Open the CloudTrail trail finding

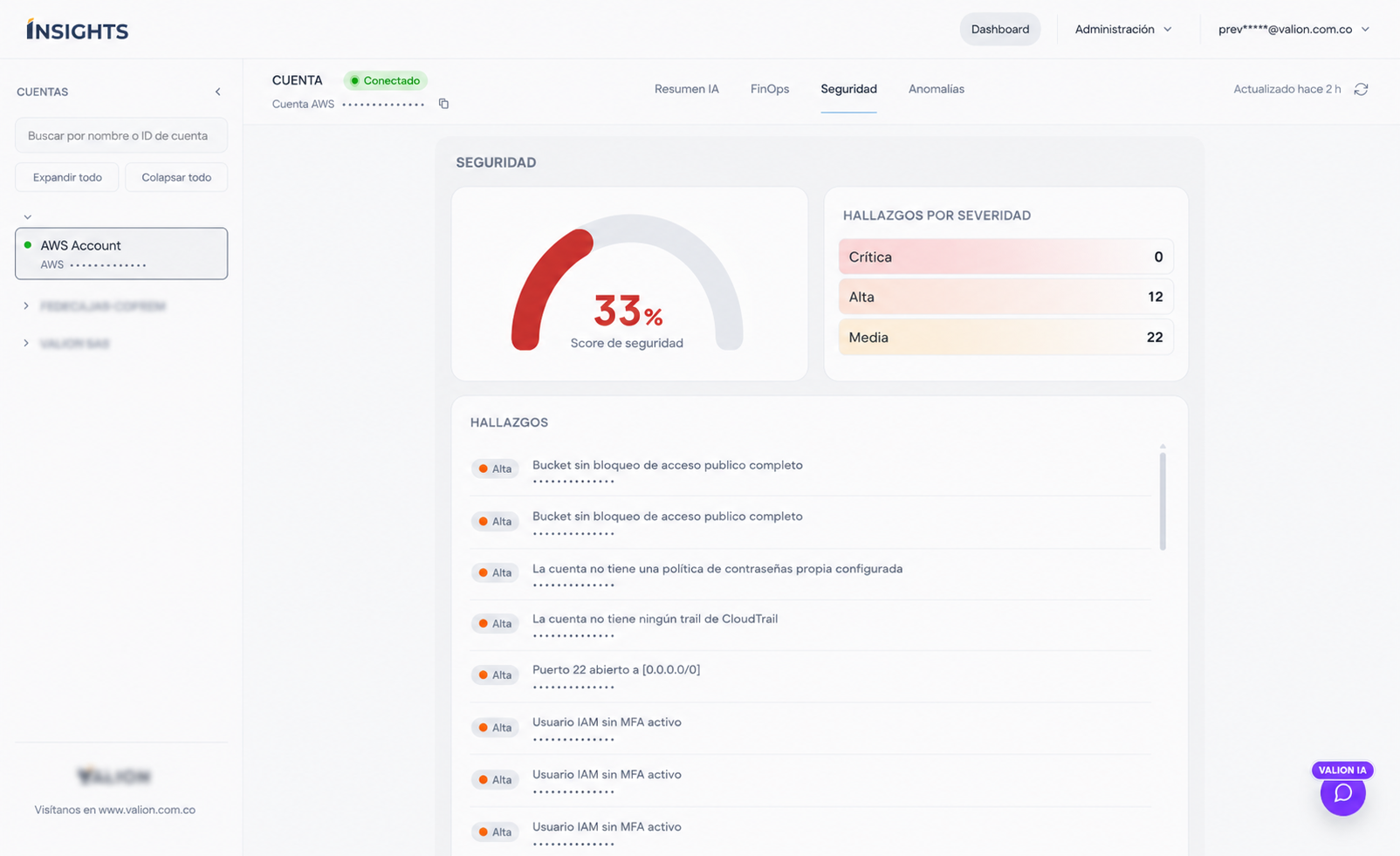click(811, 624)
